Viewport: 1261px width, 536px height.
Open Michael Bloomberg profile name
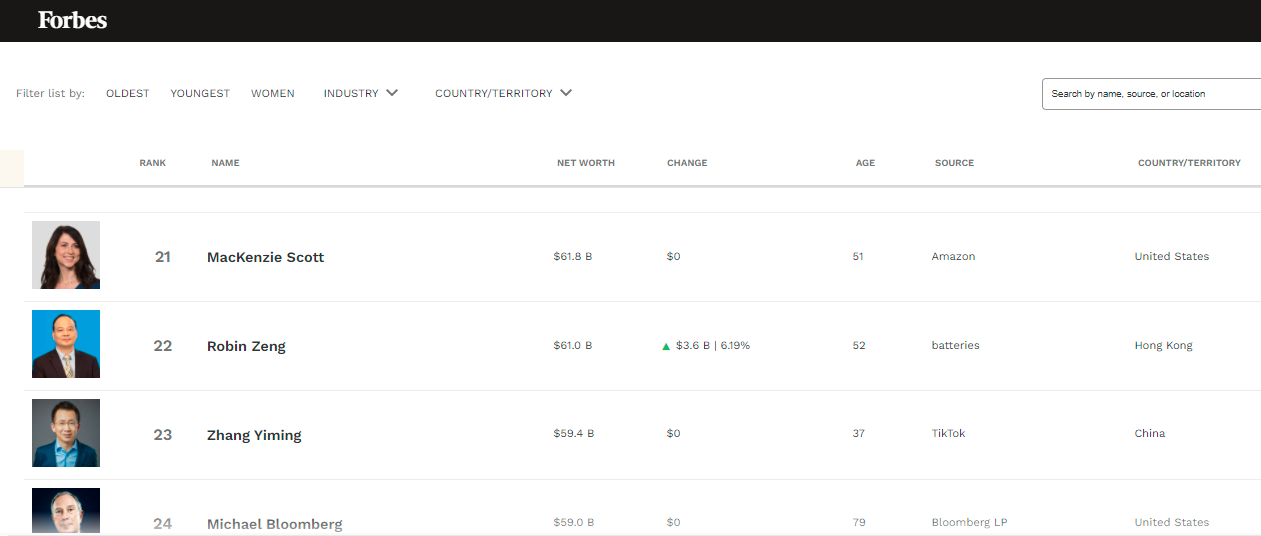pos(275,524)
